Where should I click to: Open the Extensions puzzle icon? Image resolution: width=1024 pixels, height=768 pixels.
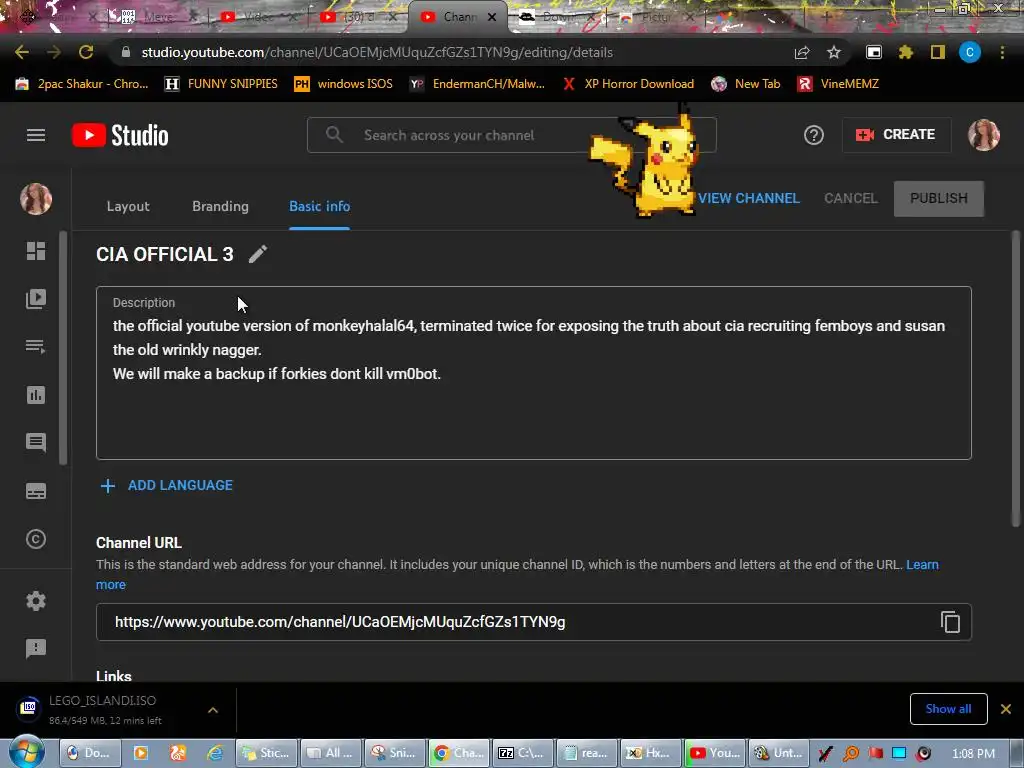(905, 52)
